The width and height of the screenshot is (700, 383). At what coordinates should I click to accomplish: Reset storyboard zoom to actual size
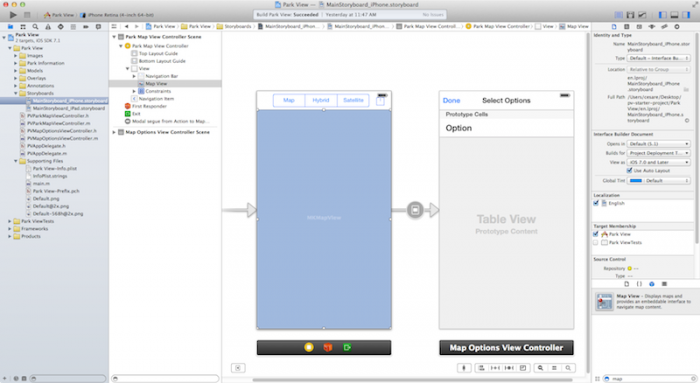(x=554, y=368)
